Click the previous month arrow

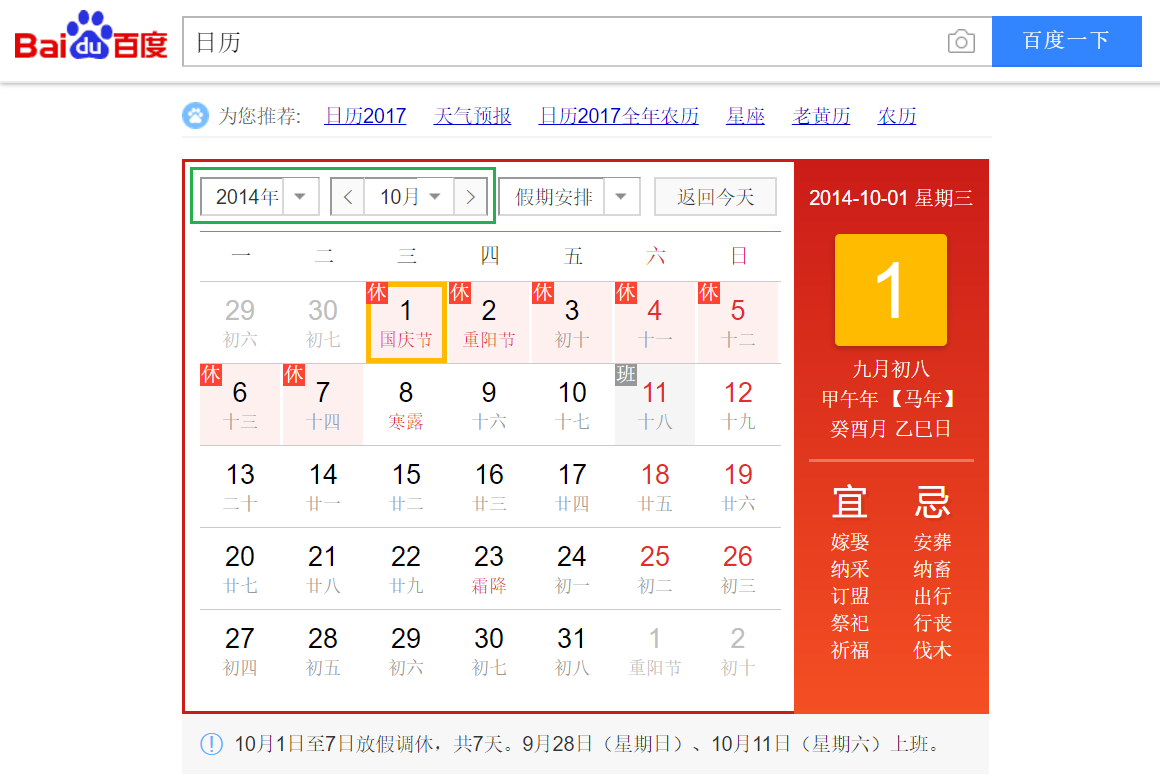(x=347, y=196)
